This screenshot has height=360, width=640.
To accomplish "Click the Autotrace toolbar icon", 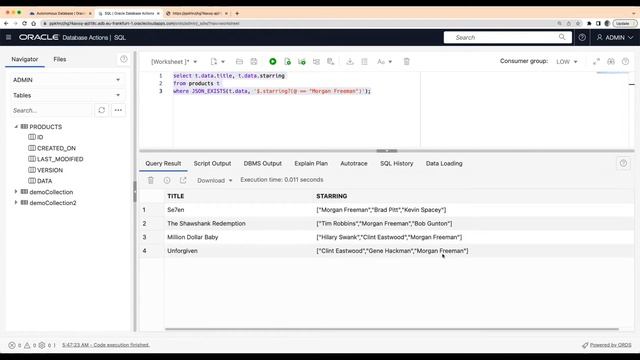I will pos(331,62).
